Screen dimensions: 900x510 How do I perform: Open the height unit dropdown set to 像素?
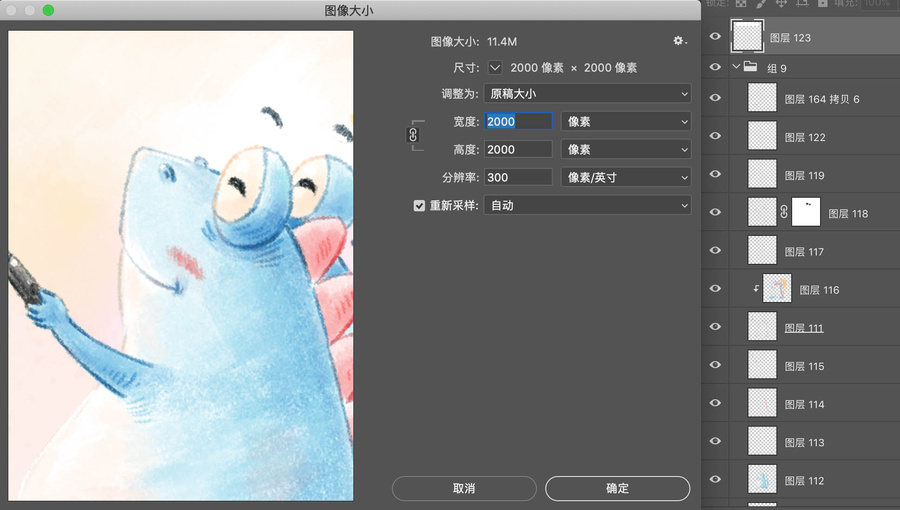[x=626, y=149]
